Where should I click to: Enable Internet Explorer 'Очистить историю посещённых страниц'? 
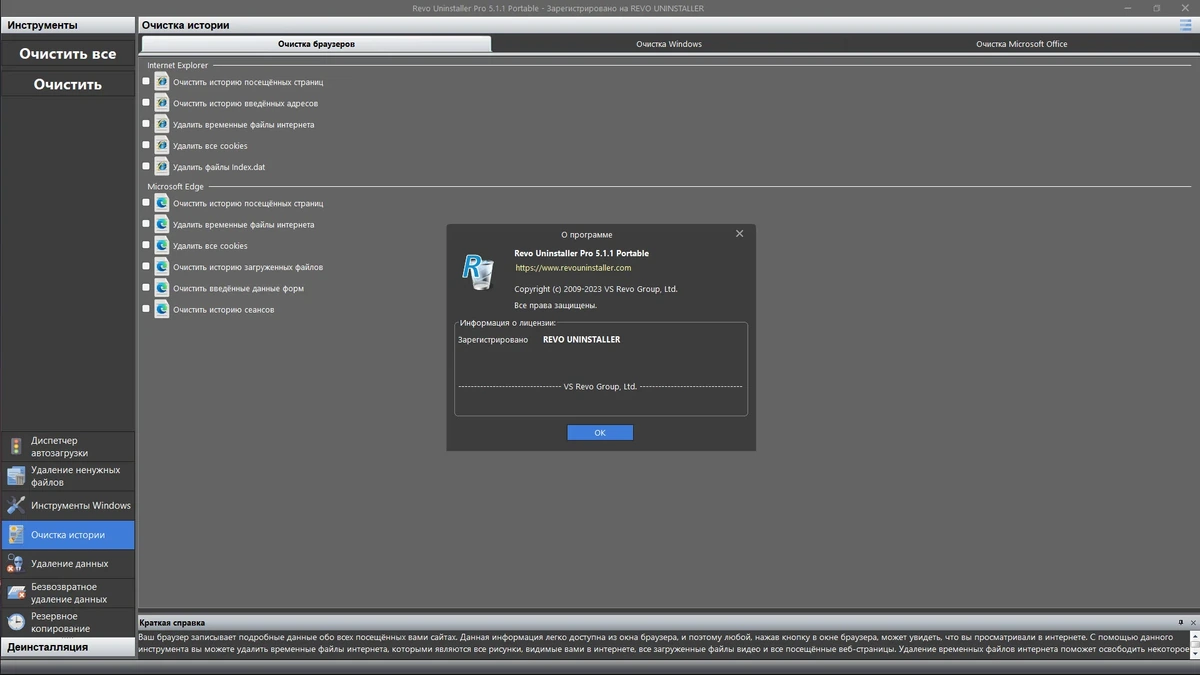(146, 82)
